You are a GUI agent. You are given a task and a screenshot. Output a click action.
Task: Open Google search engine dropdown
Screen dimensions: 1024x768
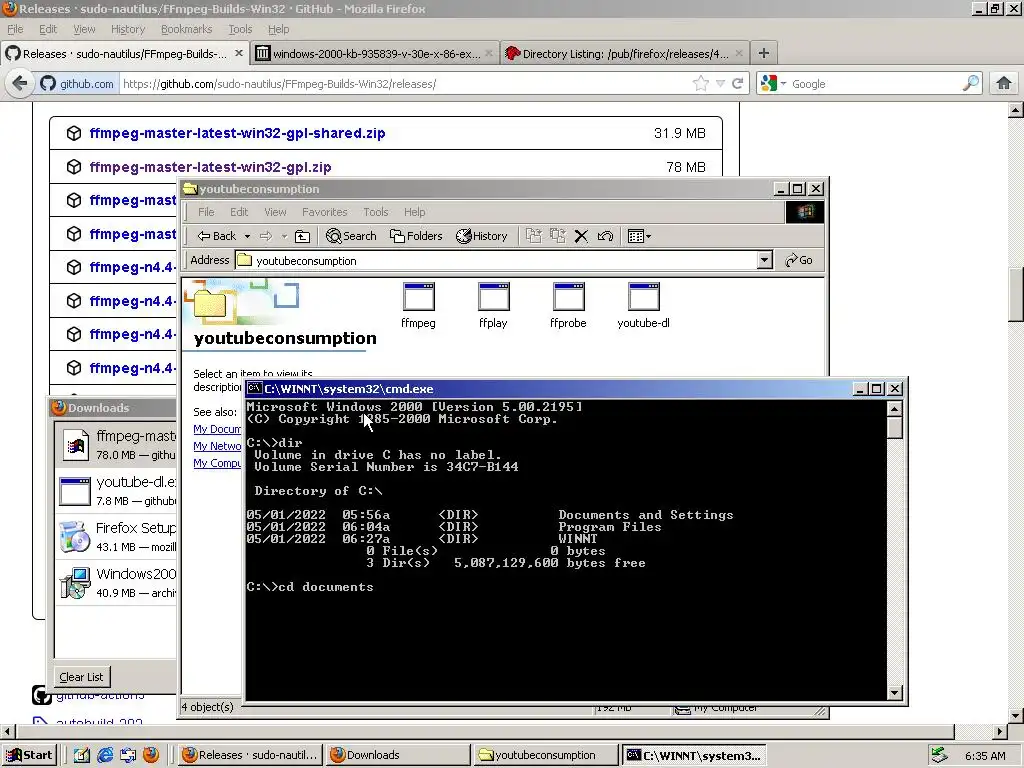click(x=773, y=84)
